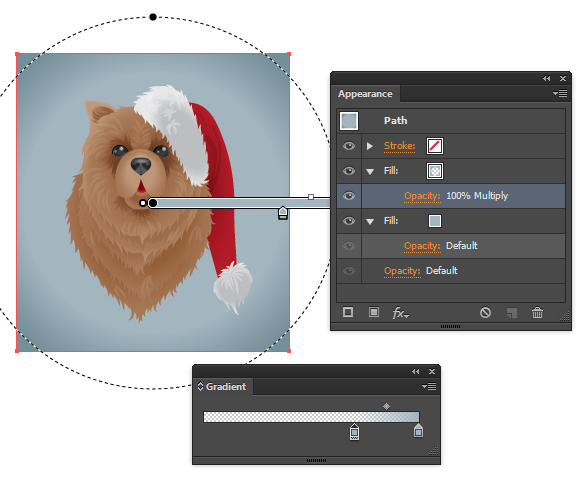The image size is (586, 480).
Task: Expand the Stroke attribute triangle
Action: [x=370, y=146]
